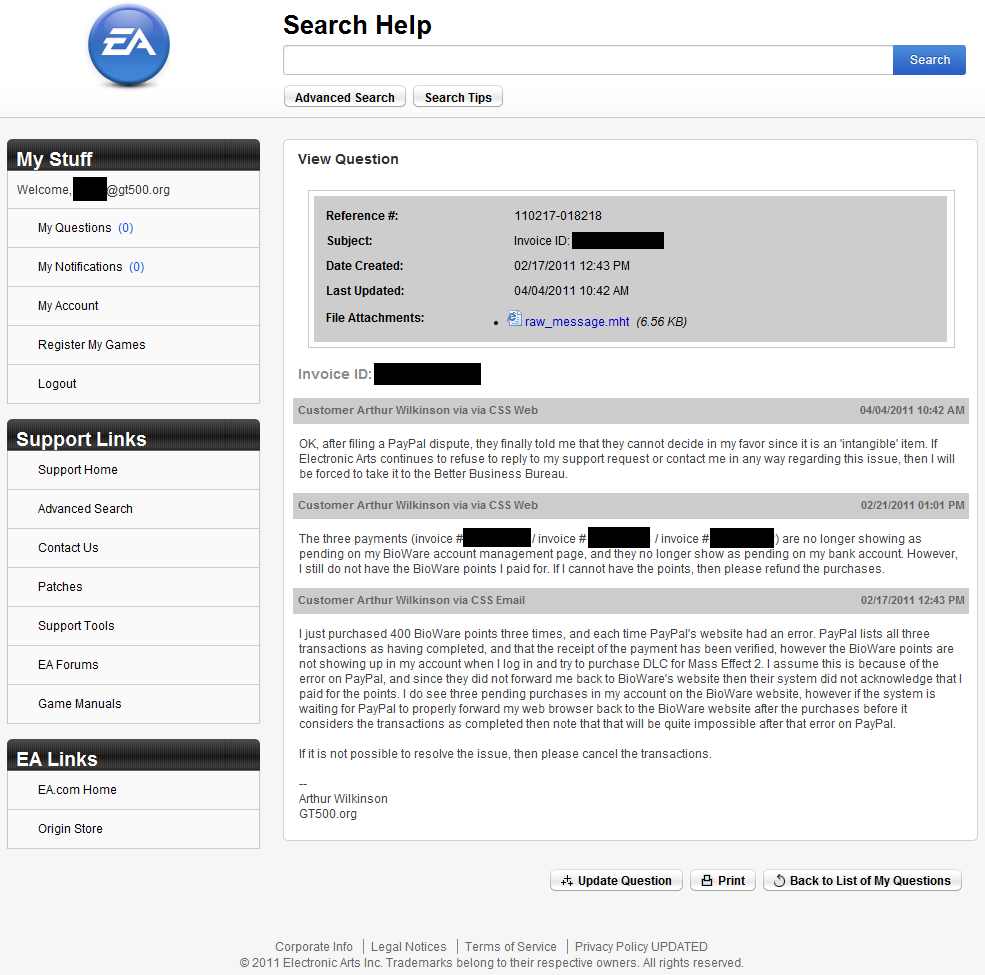Navigate to Support Home
Viewport: 985px width, 975px height.
pyautogui.click(x=78, y=470)
